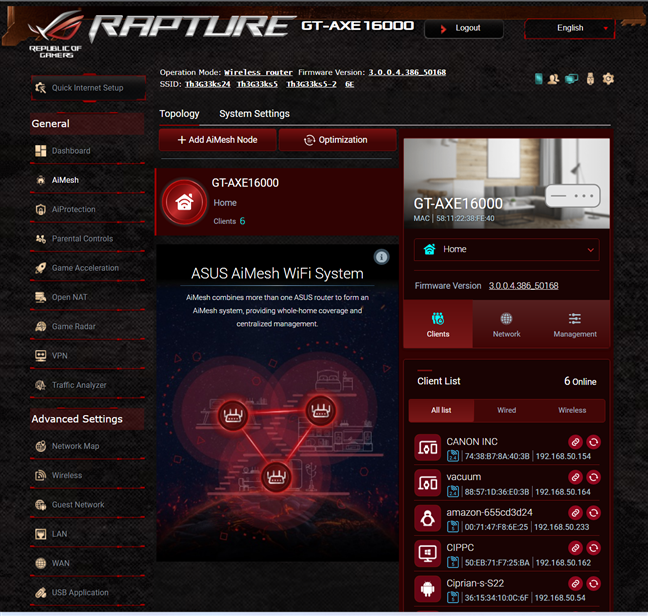Switch to the System Settings tab

pos(254,114)
